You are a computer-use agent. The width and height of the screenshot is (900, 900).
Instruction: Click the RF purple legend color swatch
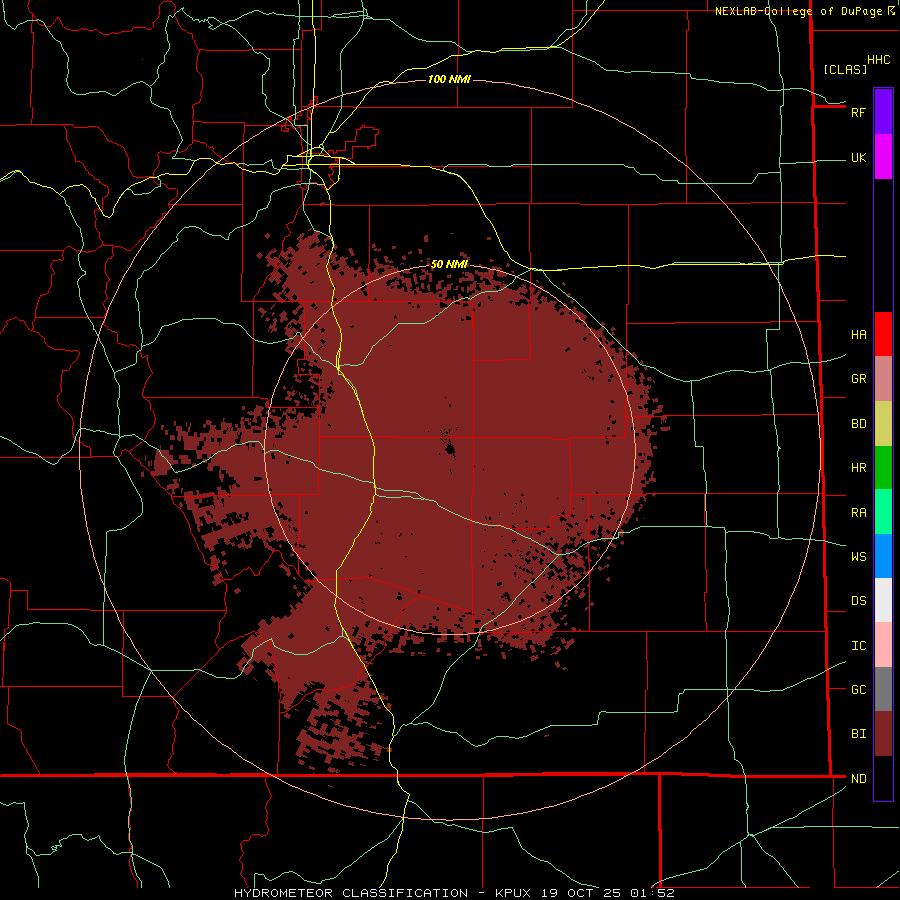coord(883,112)
